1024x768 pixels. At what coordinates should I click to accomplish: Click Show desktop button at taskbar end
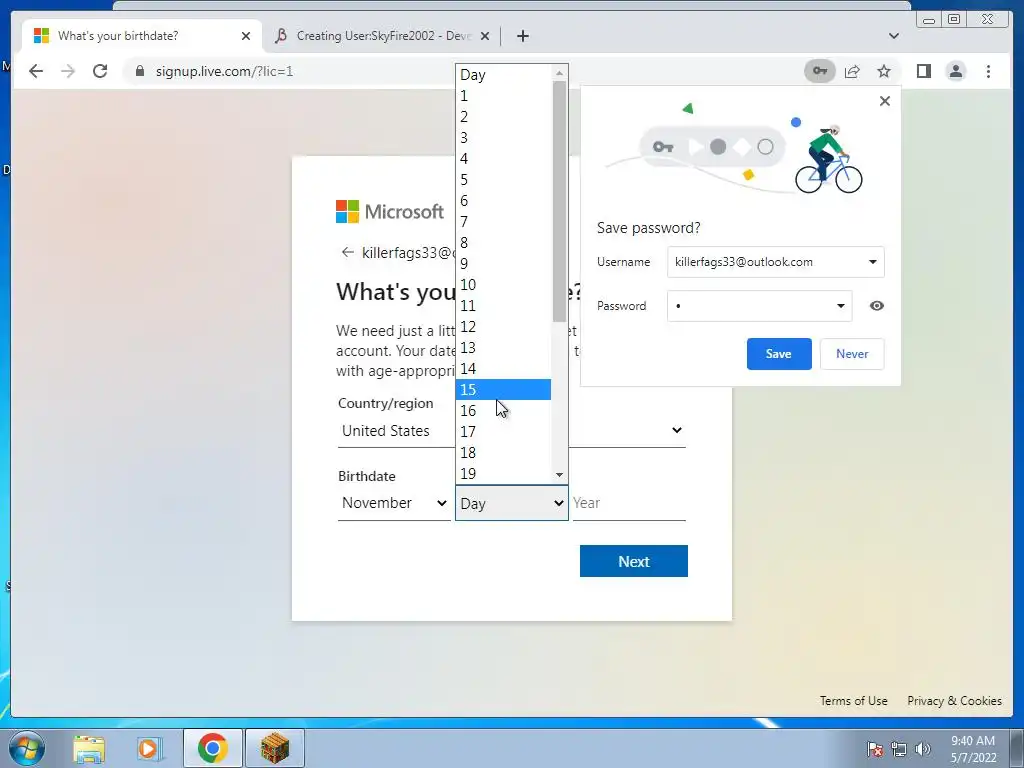[x=1018, y=748]
